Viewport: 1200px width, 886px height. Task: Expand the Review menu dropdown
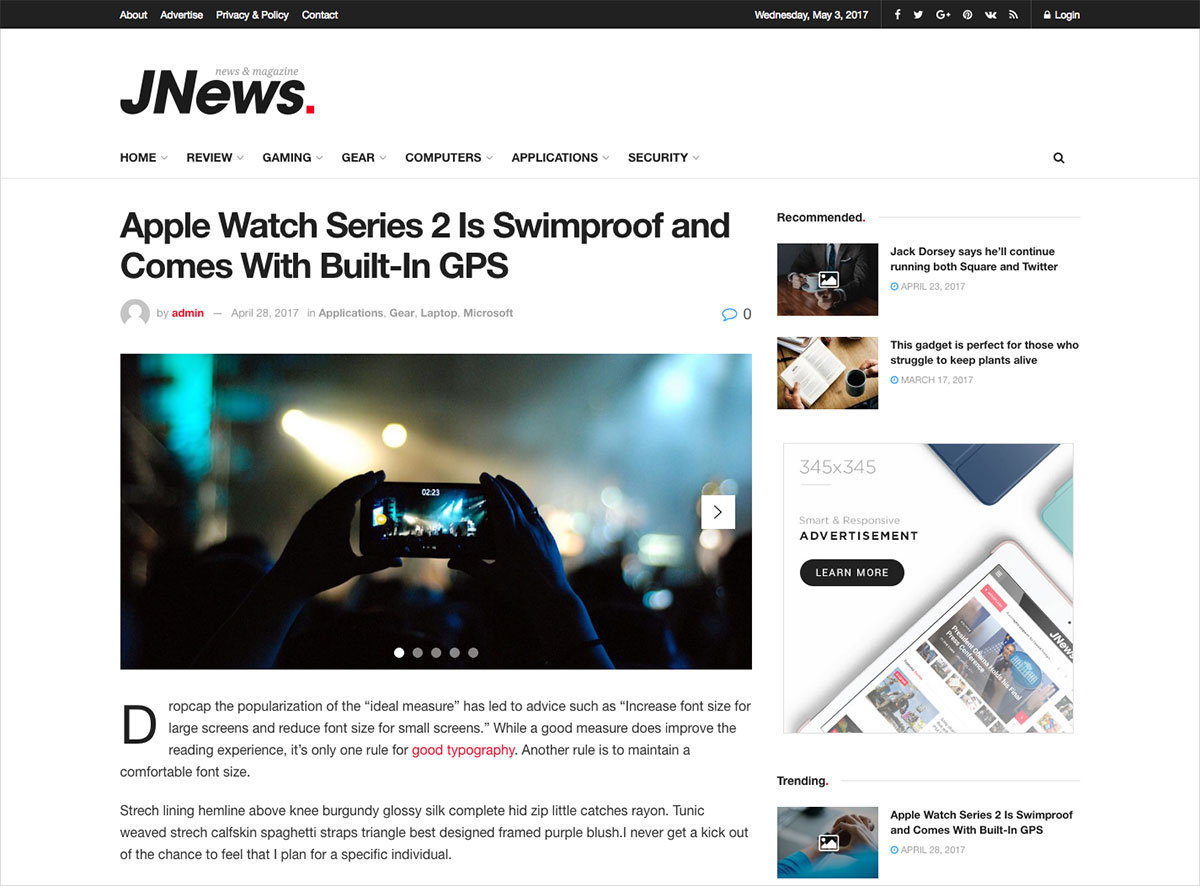click(215, 158)
